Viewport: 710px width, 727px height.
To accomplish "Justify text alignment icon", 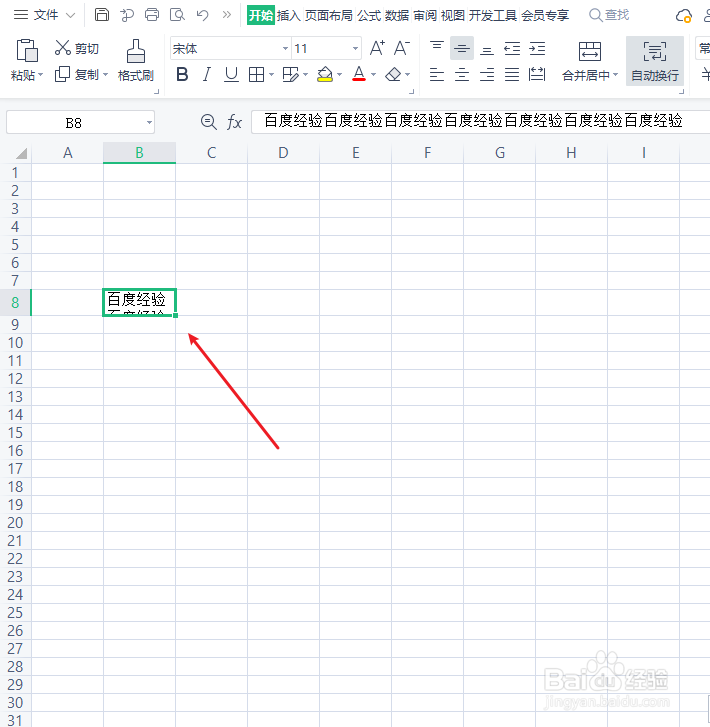I will pos(512,74).
